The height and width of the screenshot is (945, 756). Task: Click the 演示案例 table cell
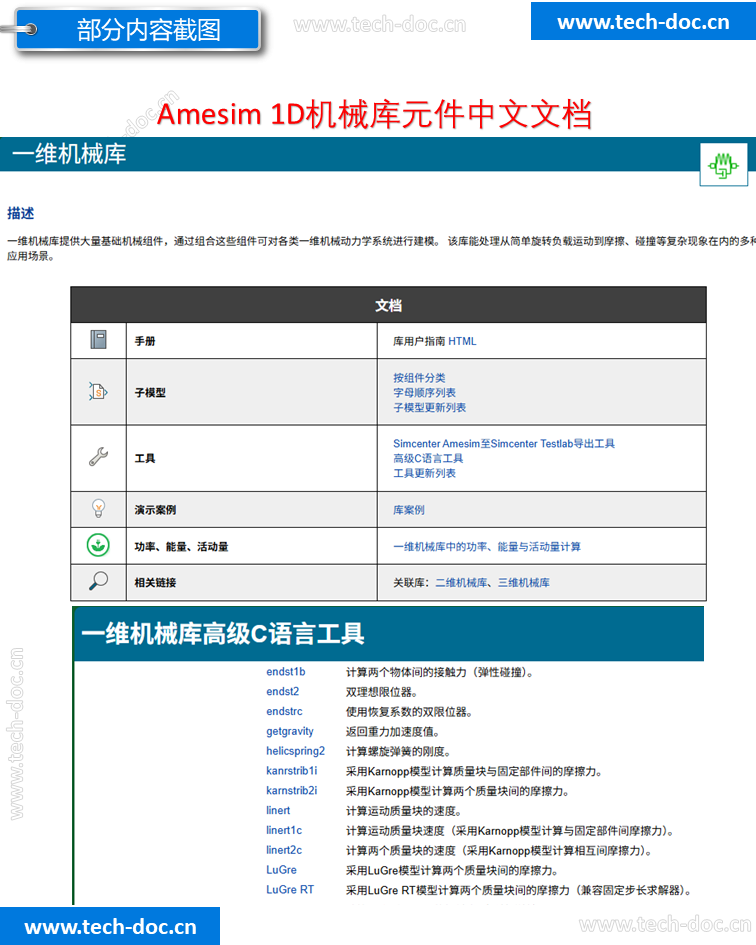(x=252, y=510)
